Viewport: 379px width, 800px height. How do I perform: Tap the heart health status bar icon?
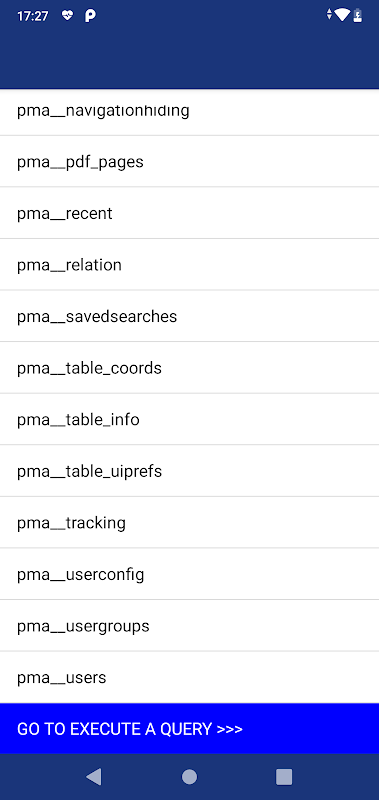tap(67, 16)
